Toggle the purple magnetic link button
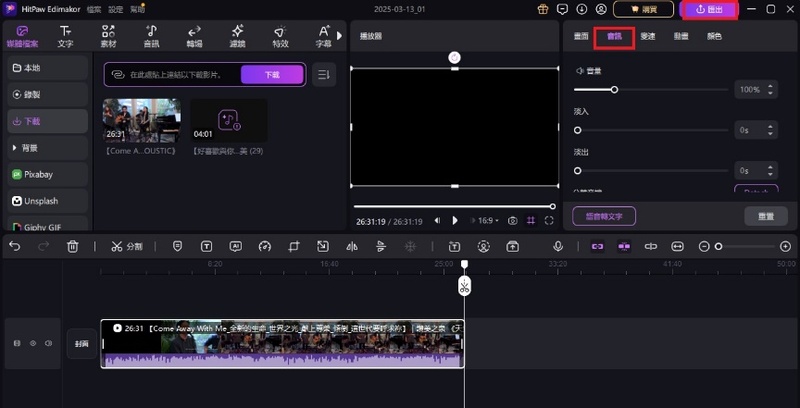This screenshot has width=800, height=408. 597,247
